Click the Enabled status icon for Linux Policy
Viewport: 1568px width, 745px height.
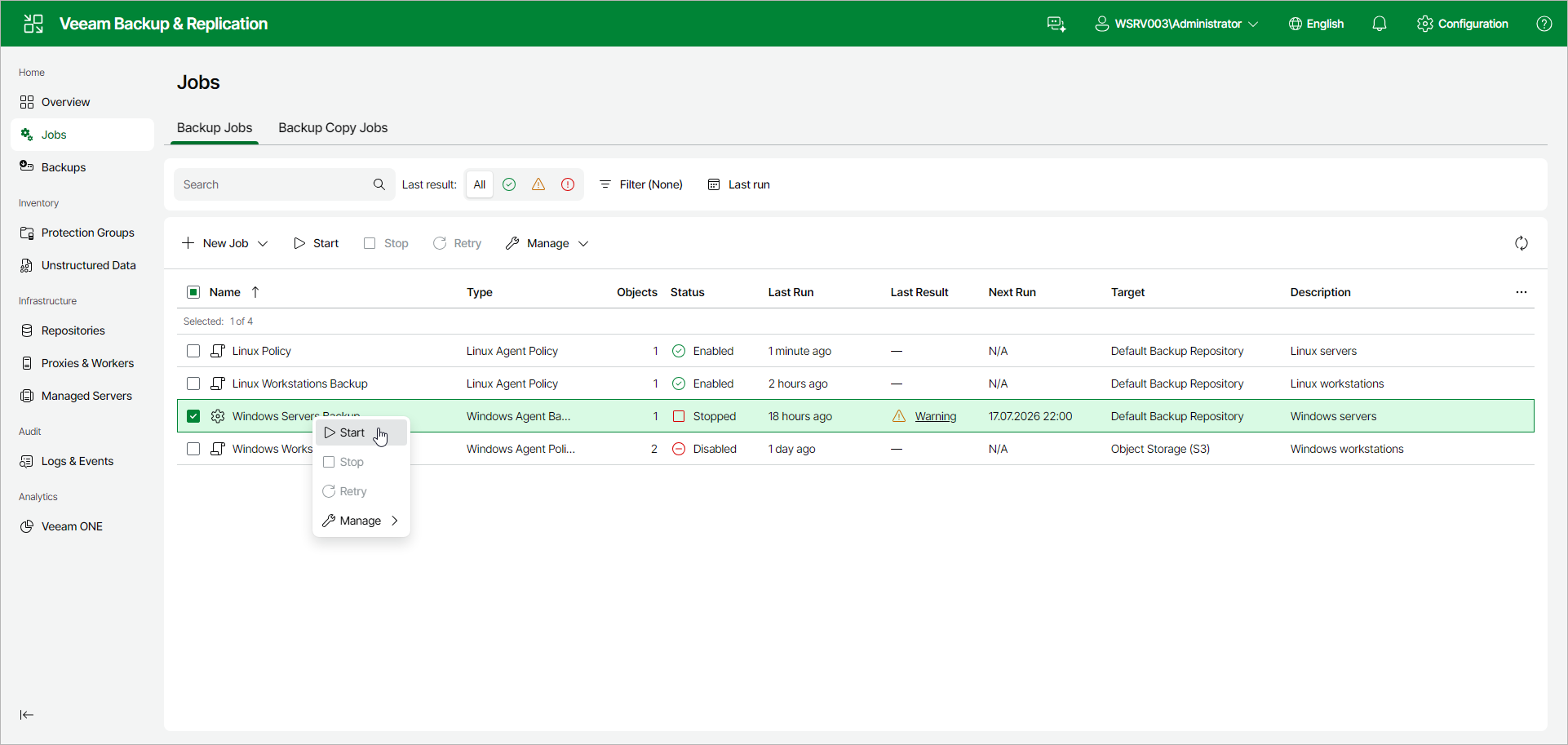pyautogui.click(x=679, y=351)
